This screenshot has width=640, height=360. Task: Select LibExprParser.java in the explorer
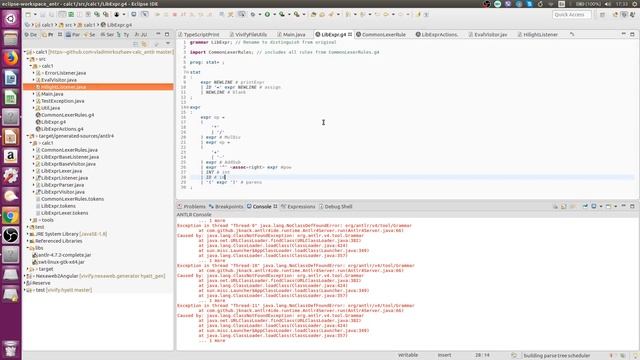point(62,185)
